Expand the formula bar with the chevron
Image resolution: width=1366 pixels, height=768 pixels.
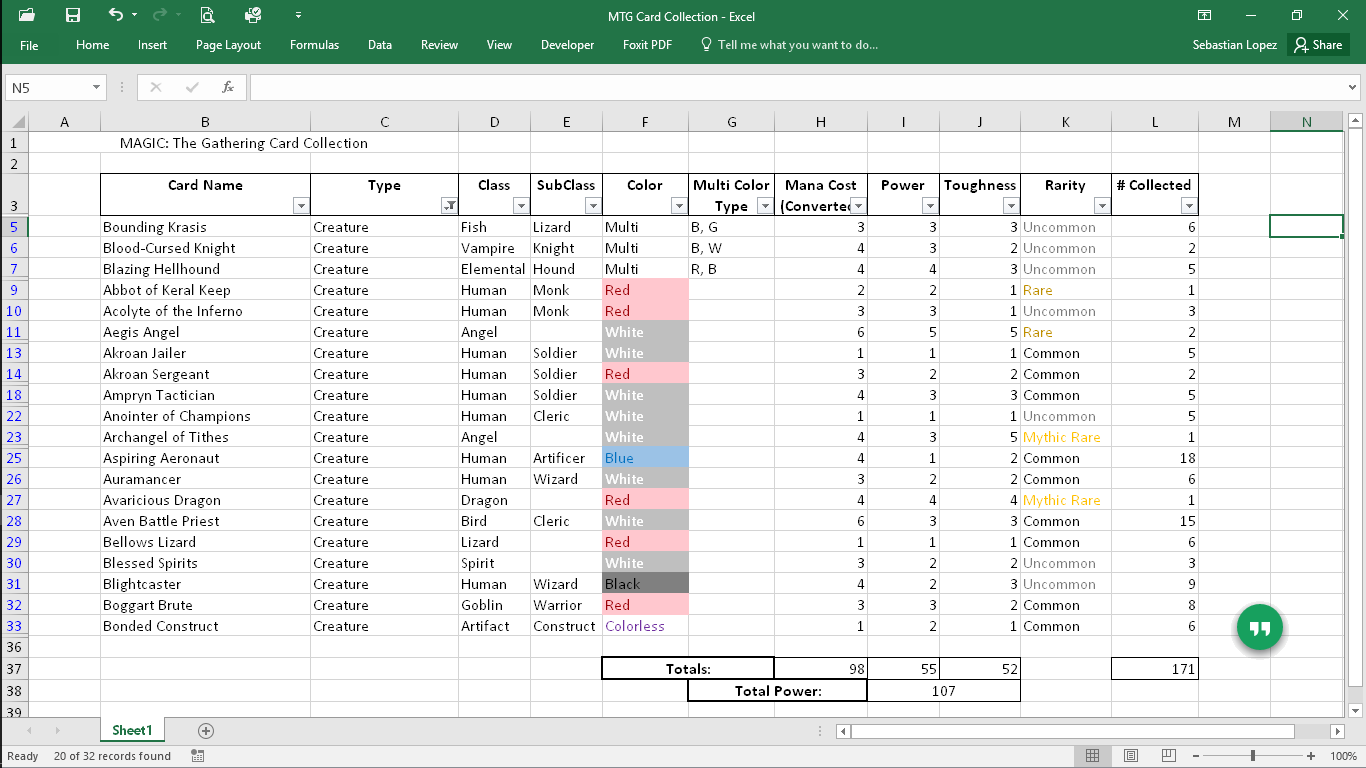tap(1354, 88)
